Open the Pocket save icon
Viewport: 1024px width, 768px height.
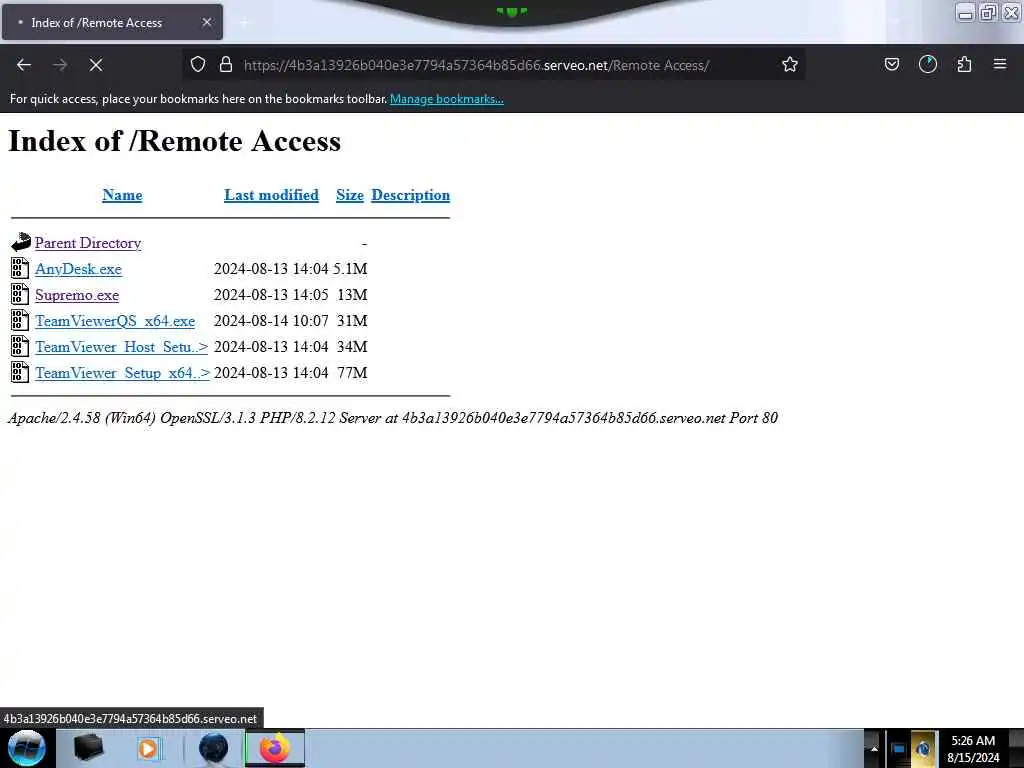[891, 64]
